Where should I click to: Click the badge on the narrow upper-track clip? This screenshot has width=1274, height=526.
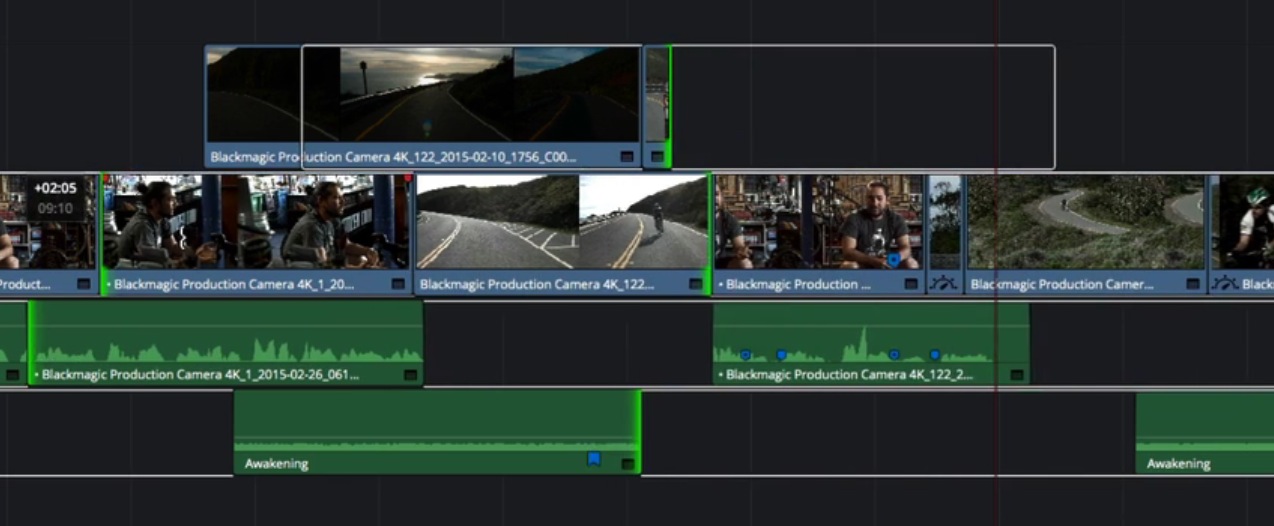657,157
